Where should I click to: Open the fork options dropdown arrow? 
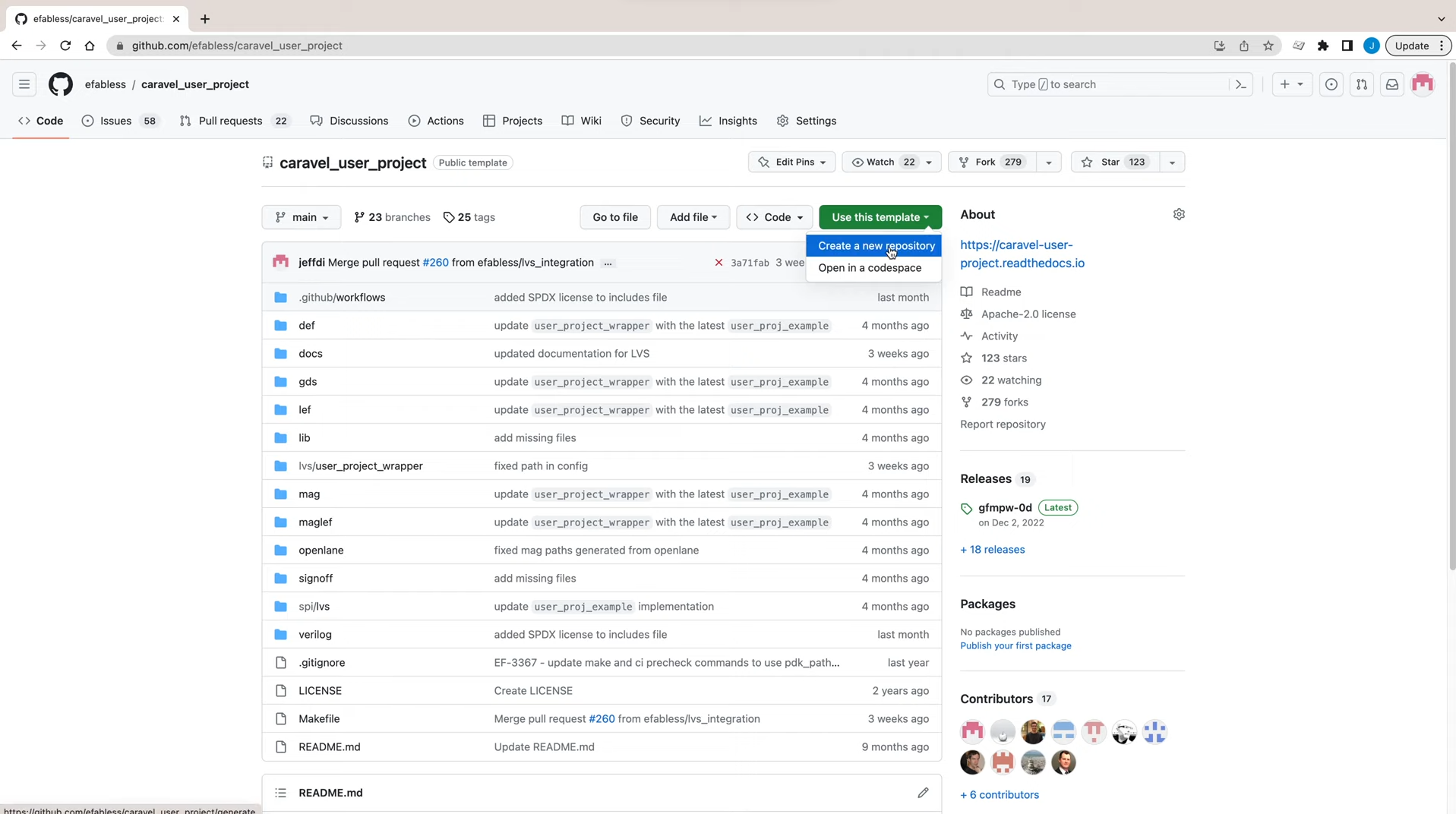coord(1049,162)
